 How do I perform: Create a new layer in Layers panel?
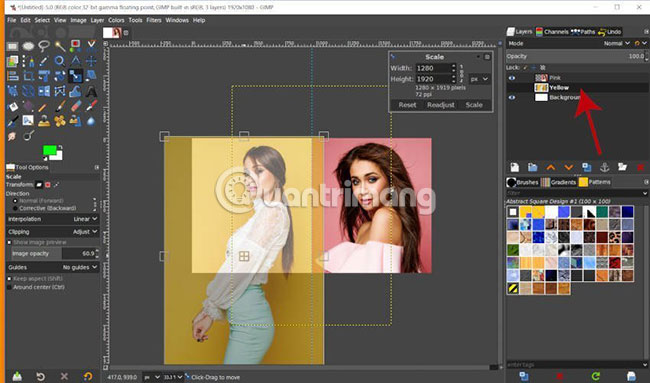pyautogui.click(x=514, y=167)
